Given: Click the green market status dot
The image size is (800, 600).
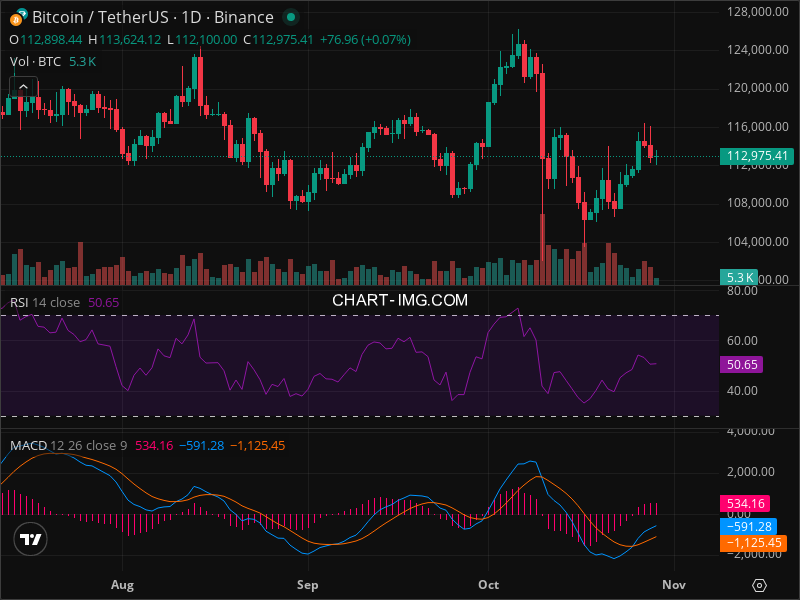Looking at the screenshot, I should pos(290,17).
